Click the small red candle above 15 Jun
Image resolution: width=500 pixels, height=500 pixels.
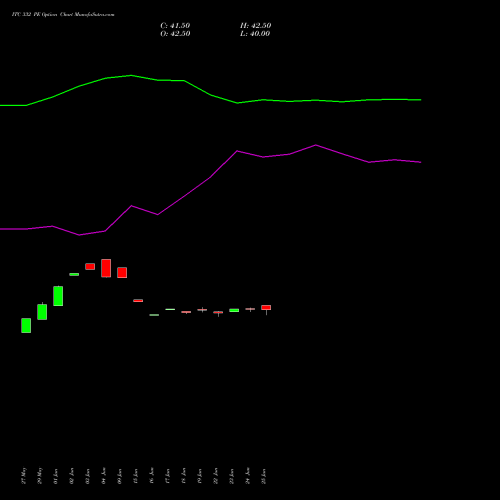[x=138, y=300]
